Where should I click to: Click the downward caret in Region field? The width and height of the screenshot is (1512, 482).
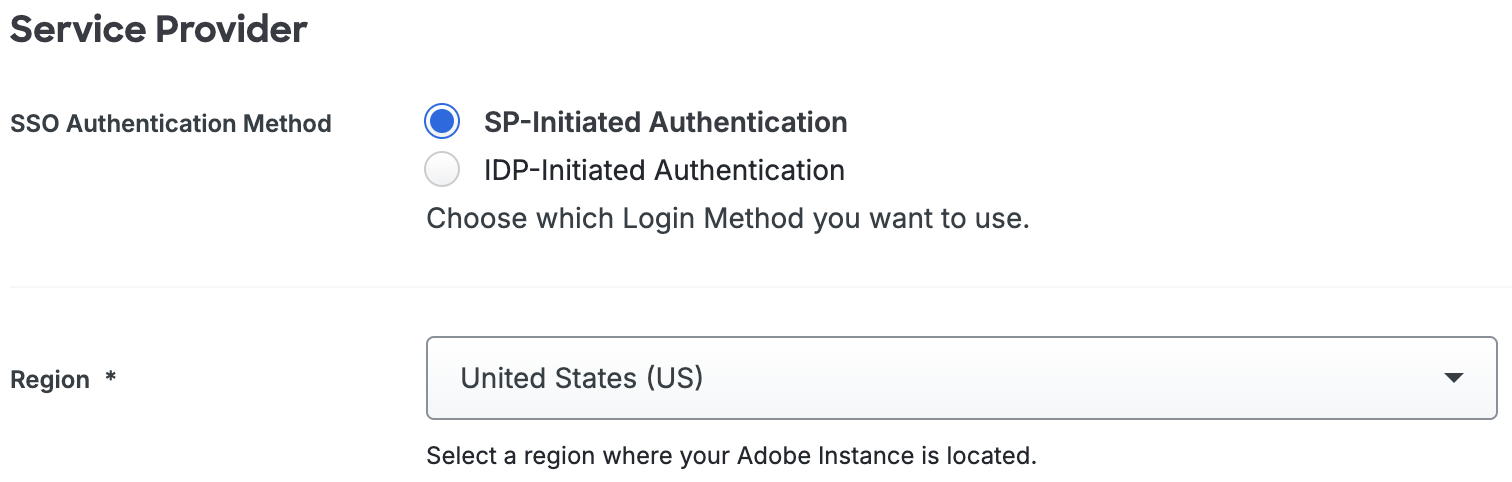point(1454,378)
